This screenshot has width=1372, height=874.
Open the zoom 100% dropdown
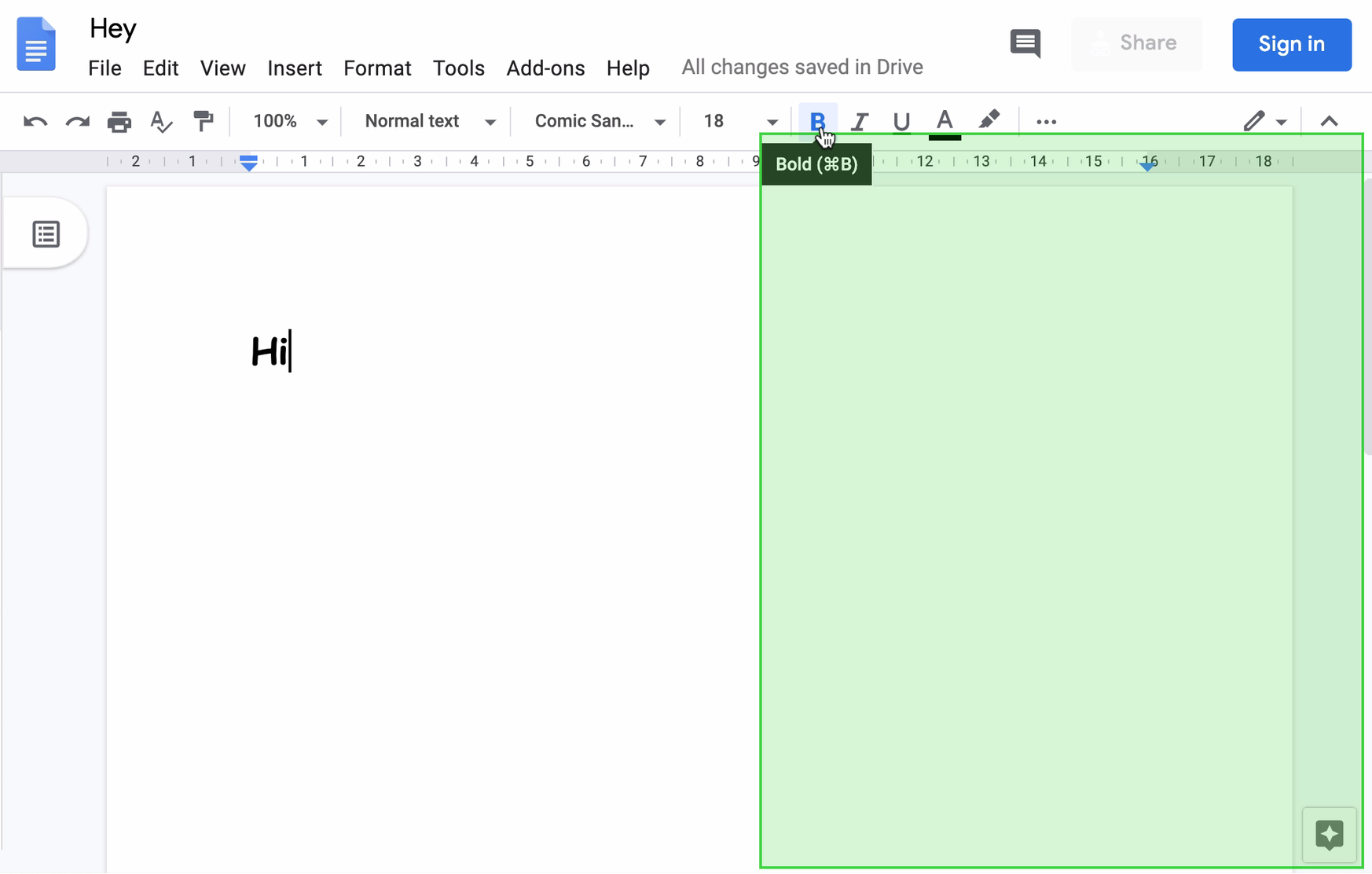pyautogui.click(x=289, y=121)
